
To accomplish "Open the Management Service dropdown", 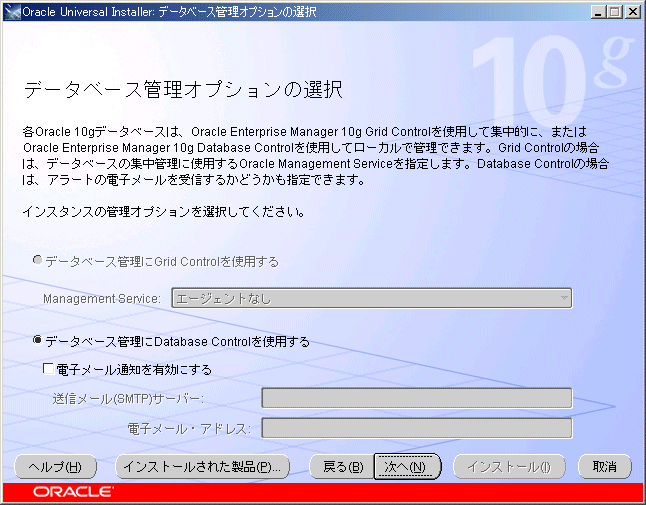I will coord(372,298).
